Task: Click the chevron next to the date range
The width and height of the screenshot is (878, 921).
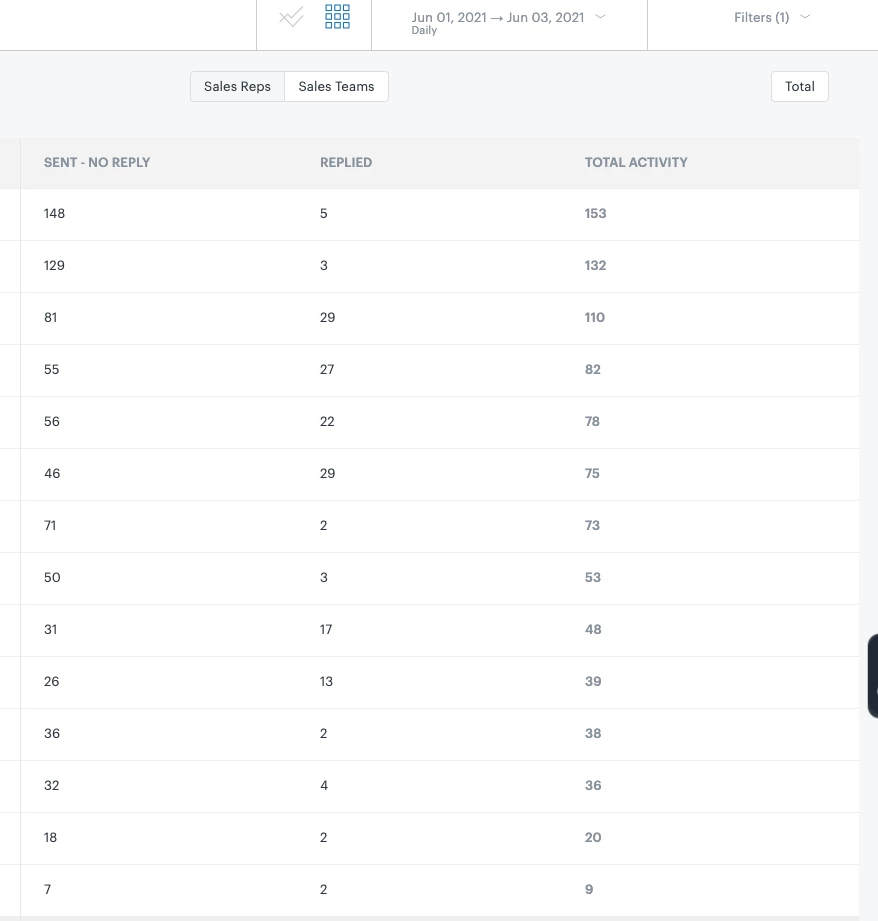Action: point(600,16)
